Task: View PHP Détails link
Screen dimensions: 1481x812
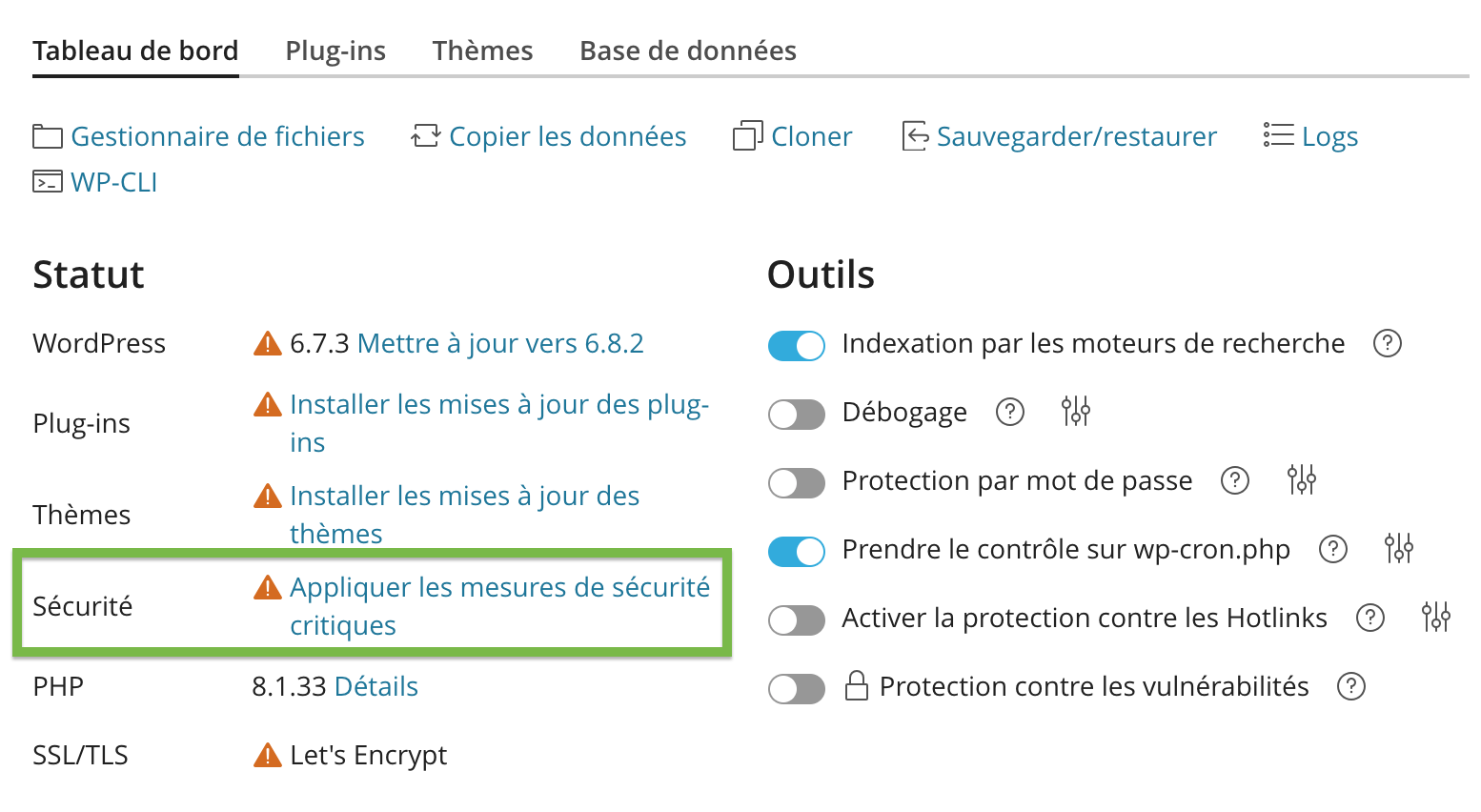Action: coord(376,686)
